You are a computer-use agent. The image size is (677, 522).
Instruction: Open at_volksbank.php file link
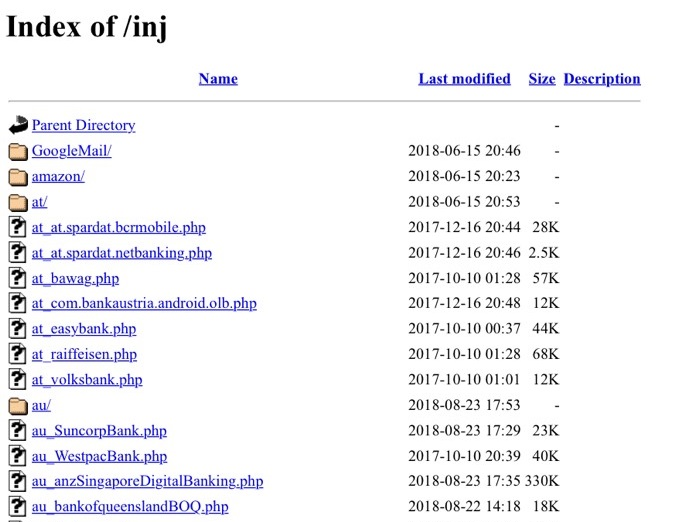(87, 380)
